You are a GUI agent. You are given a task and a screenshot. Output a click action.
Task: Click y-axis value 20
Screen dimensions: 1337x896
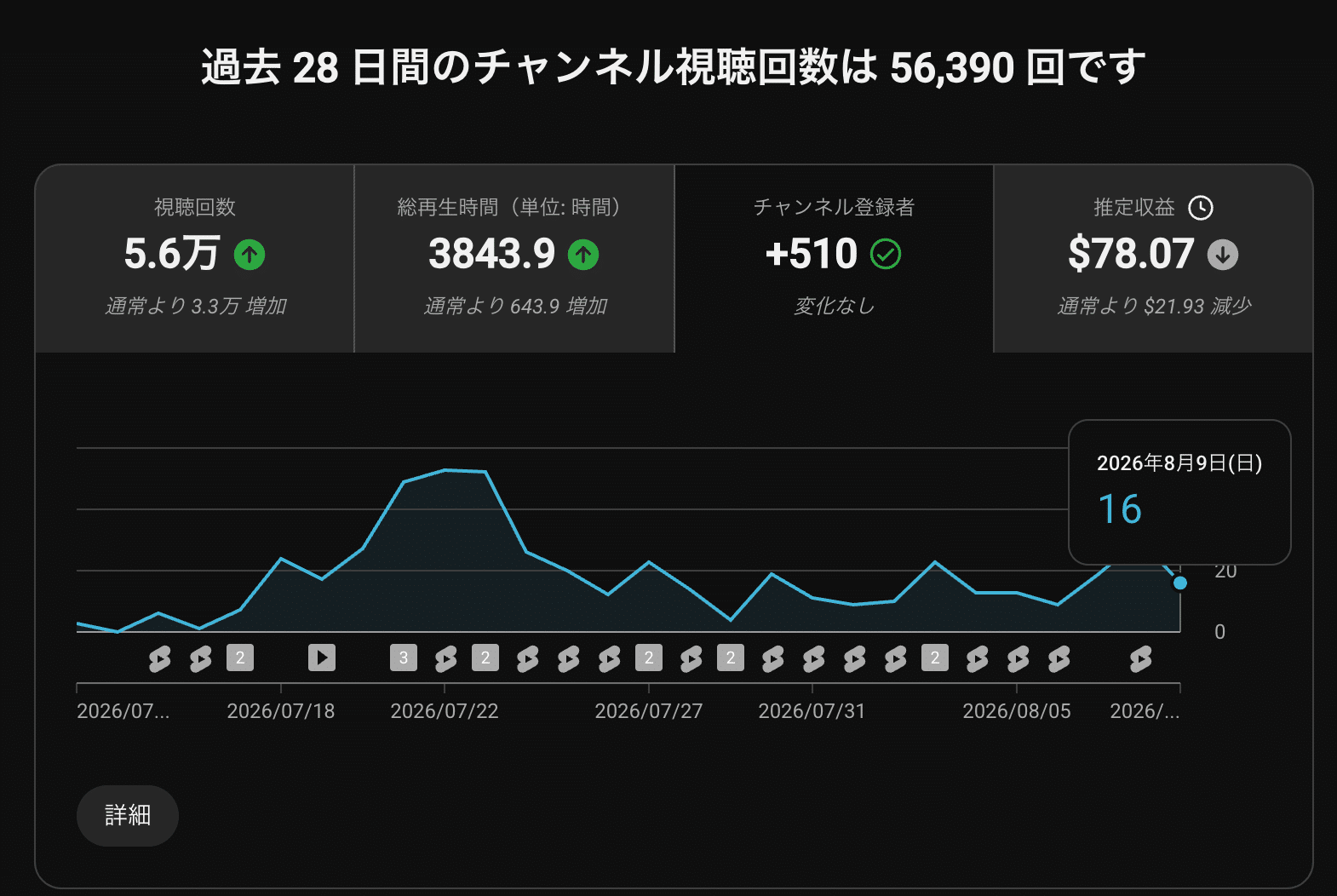[1225, 571]
